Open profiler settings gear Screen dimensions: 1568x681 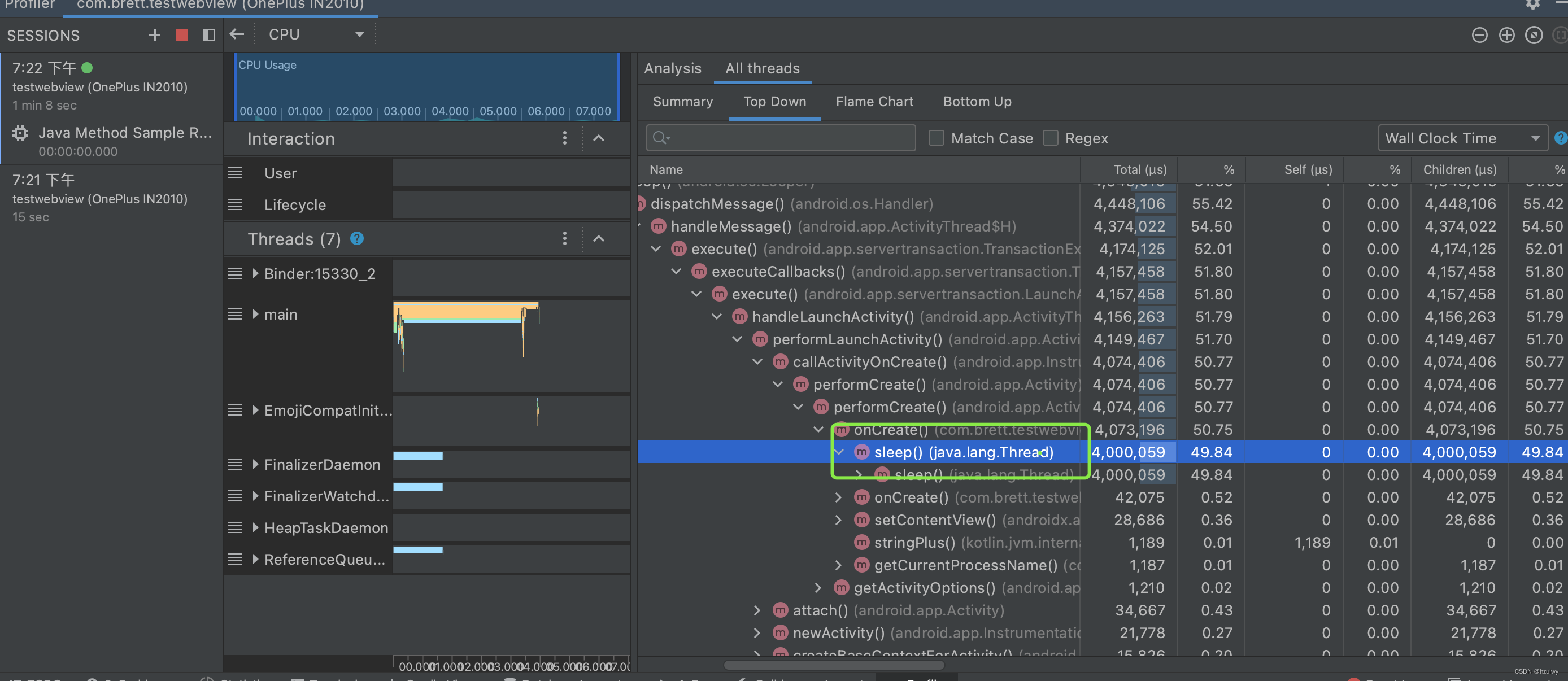coord(1532,5)
